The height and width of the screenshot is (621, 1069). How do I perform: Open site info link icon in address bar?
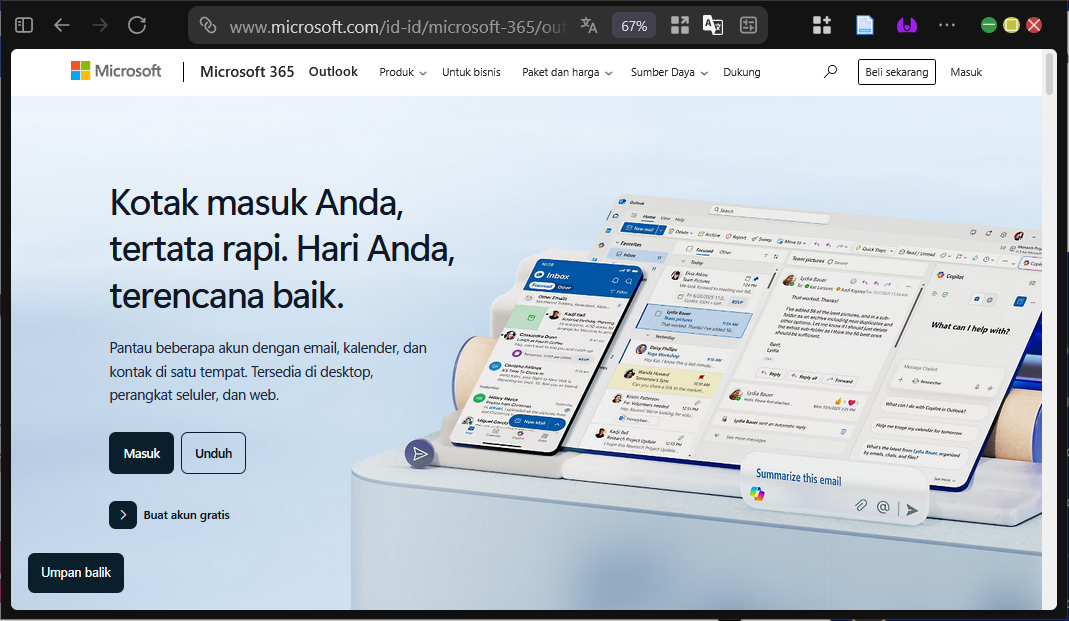[x=208, y=25]
